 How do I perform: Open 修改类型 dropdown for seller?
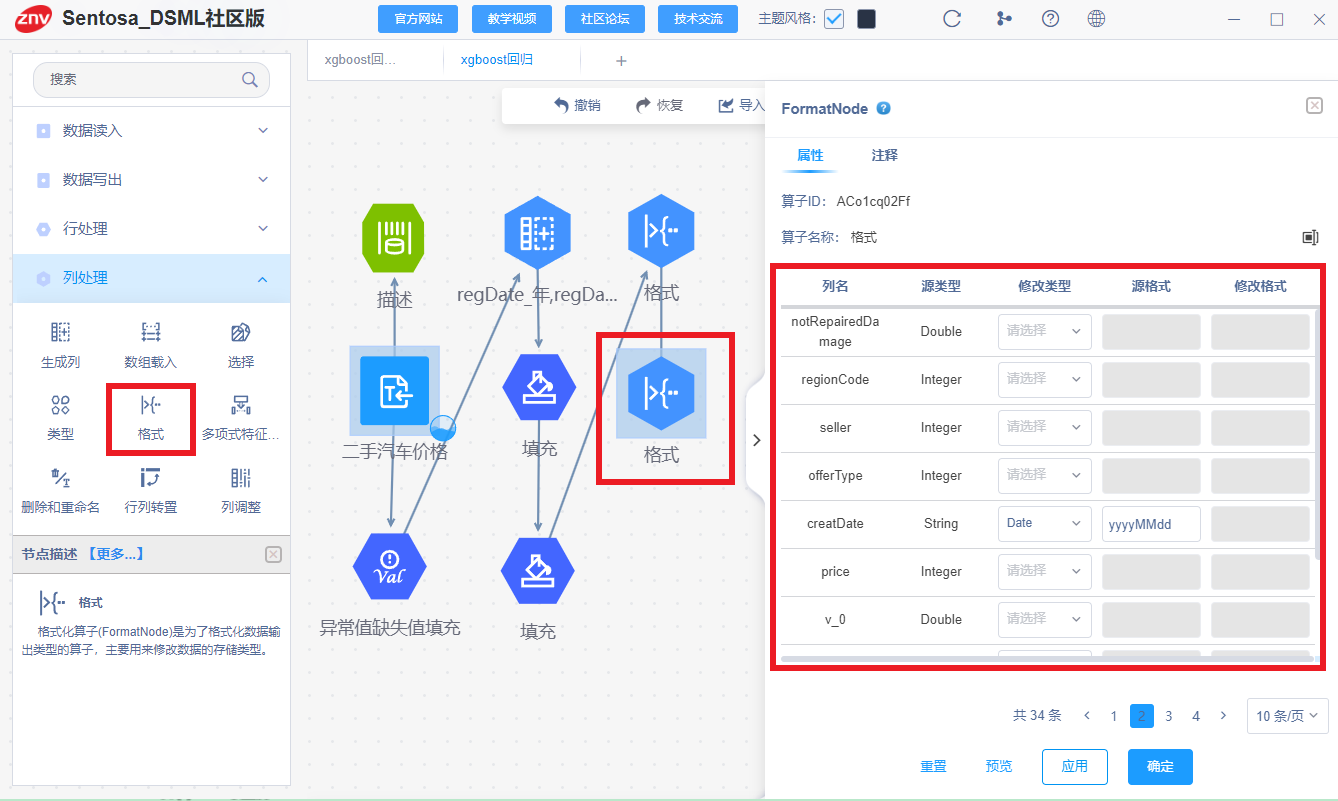tap(1045, 427)
